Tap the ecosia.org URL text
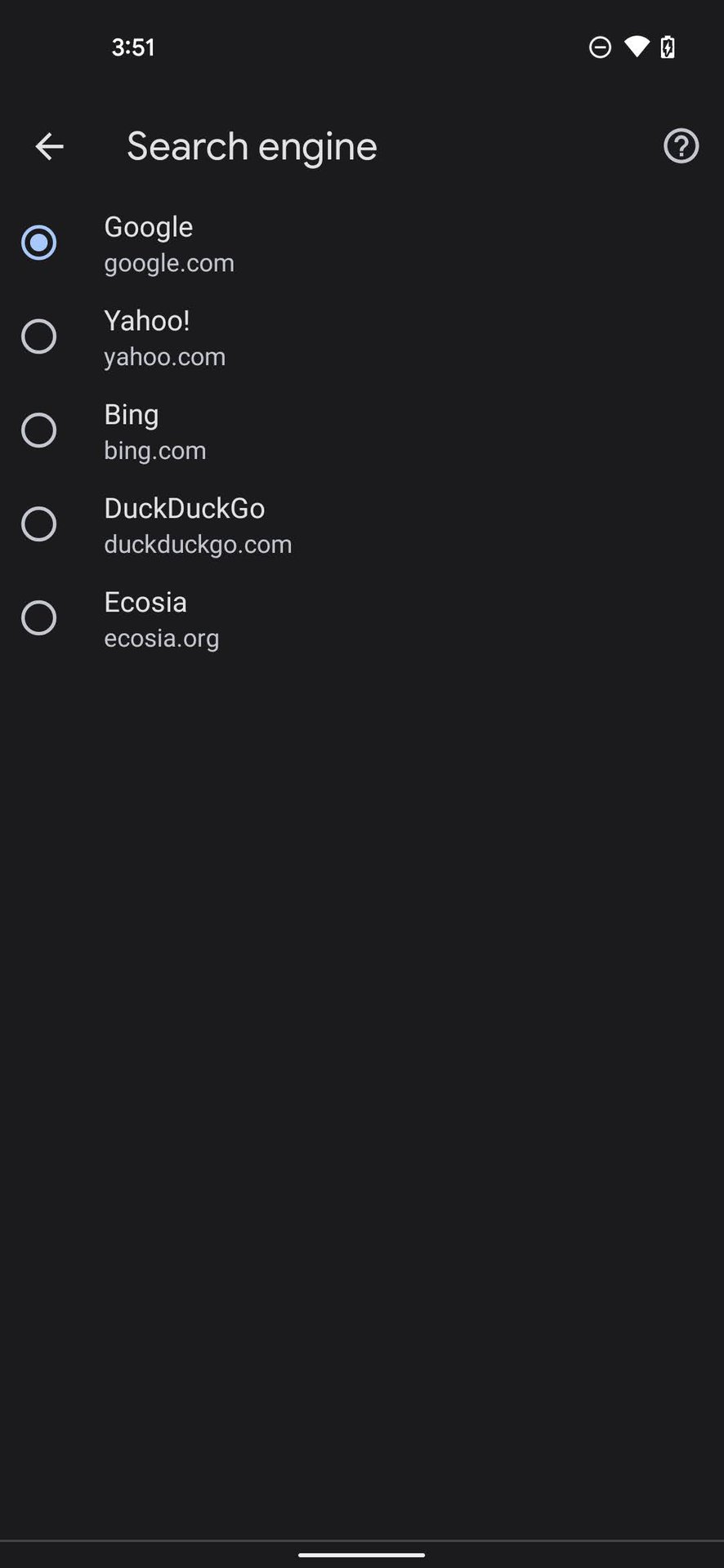The width and height of the screenshot is (724, 1568). point(162,639)
